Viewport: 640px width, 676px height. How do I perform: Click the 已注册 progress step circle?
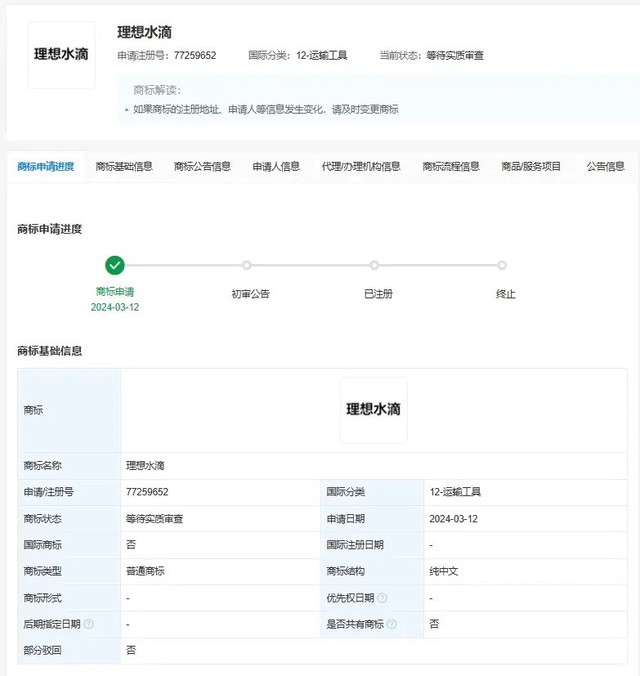[374, 265]
